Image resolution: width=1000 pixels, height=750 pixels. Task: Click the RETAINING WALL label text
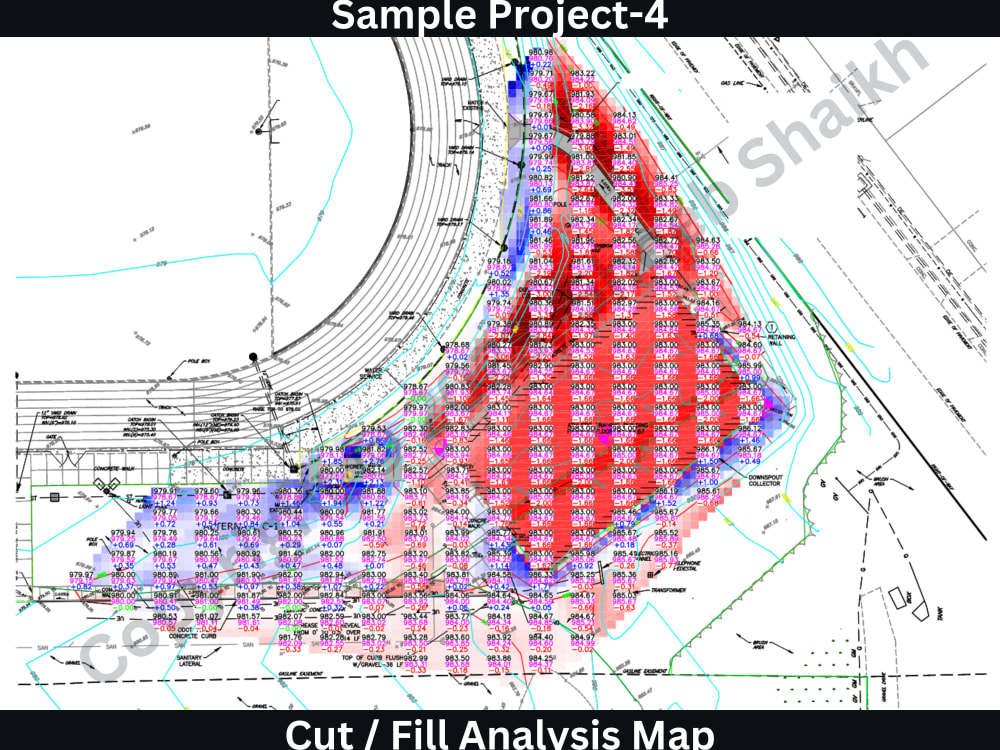[782, 340]
